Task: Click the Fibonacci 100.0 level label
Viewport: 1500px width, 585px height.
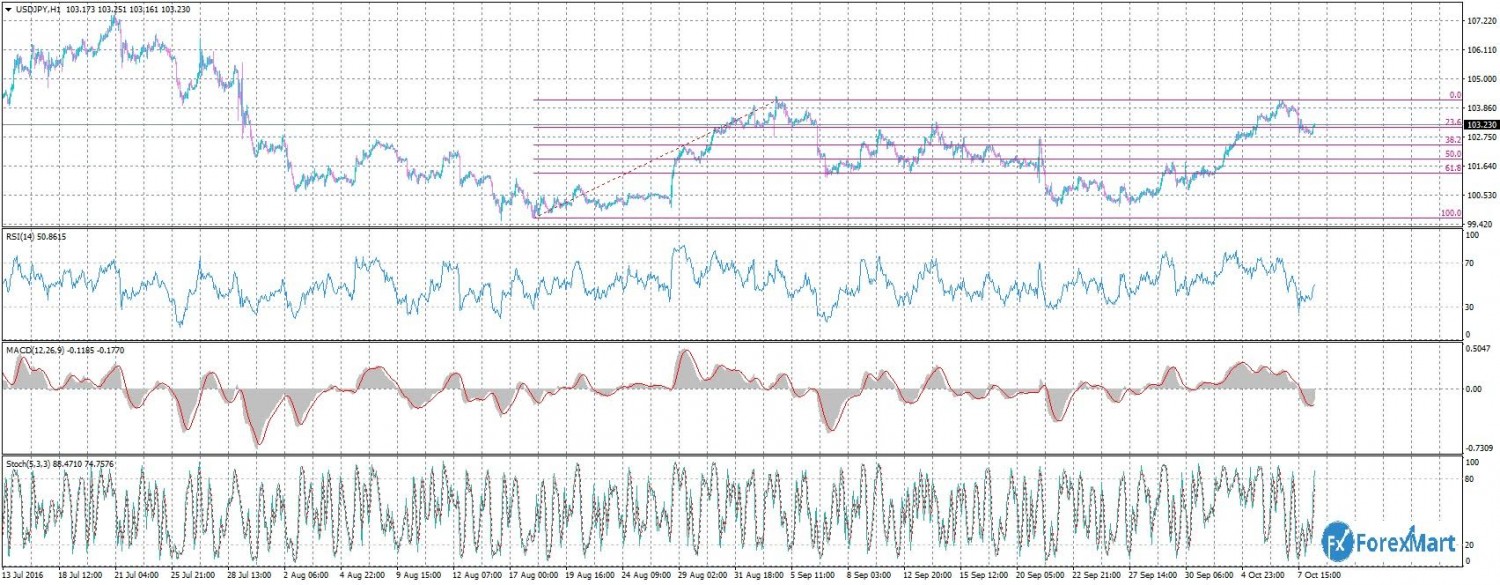Action: coord(1450,213)
